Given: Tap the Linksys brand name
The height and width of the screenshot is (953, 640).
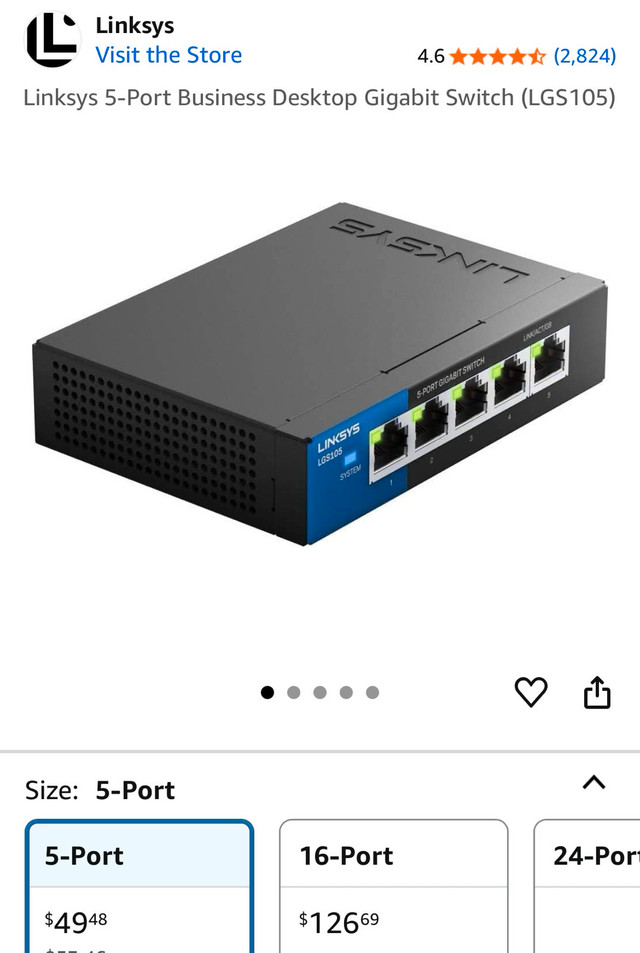Looking at the screenshot, I should coord(135,26).
